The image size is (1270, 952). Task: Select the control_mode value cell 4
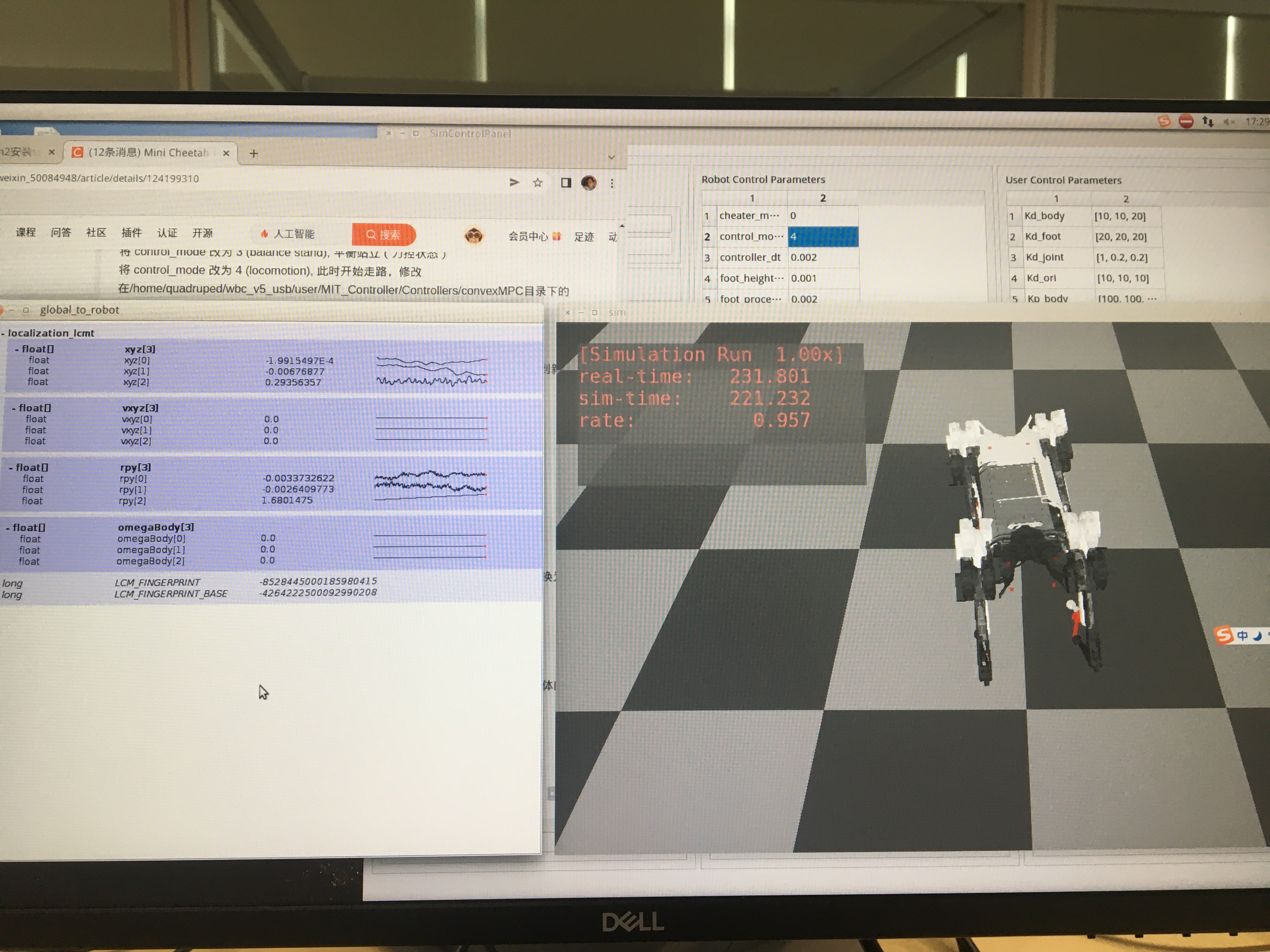823,236
